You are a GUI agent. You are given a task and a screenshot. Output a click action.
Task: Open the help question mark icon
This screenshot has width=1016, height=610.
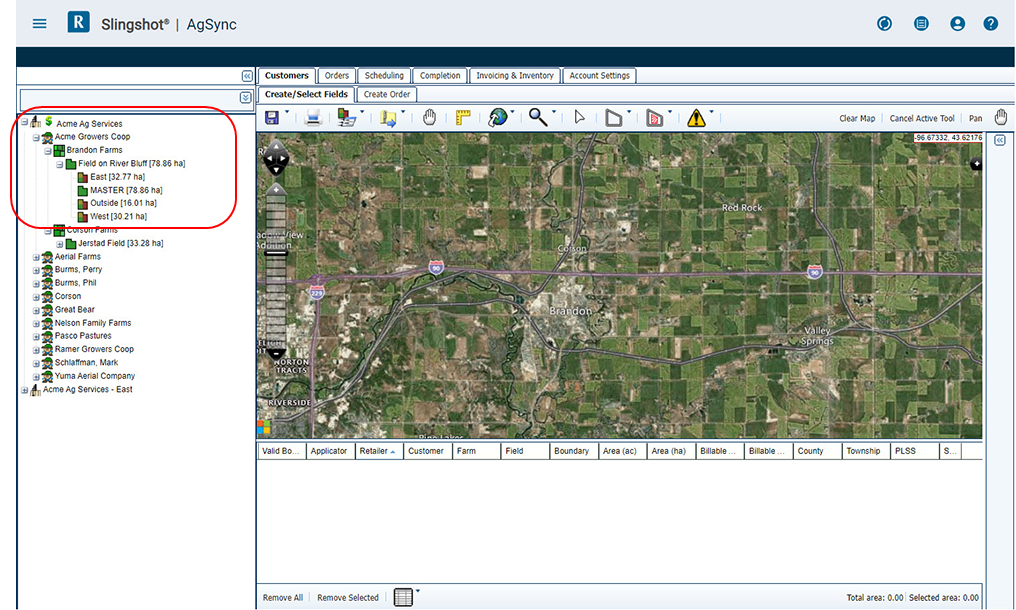[990, 23]
